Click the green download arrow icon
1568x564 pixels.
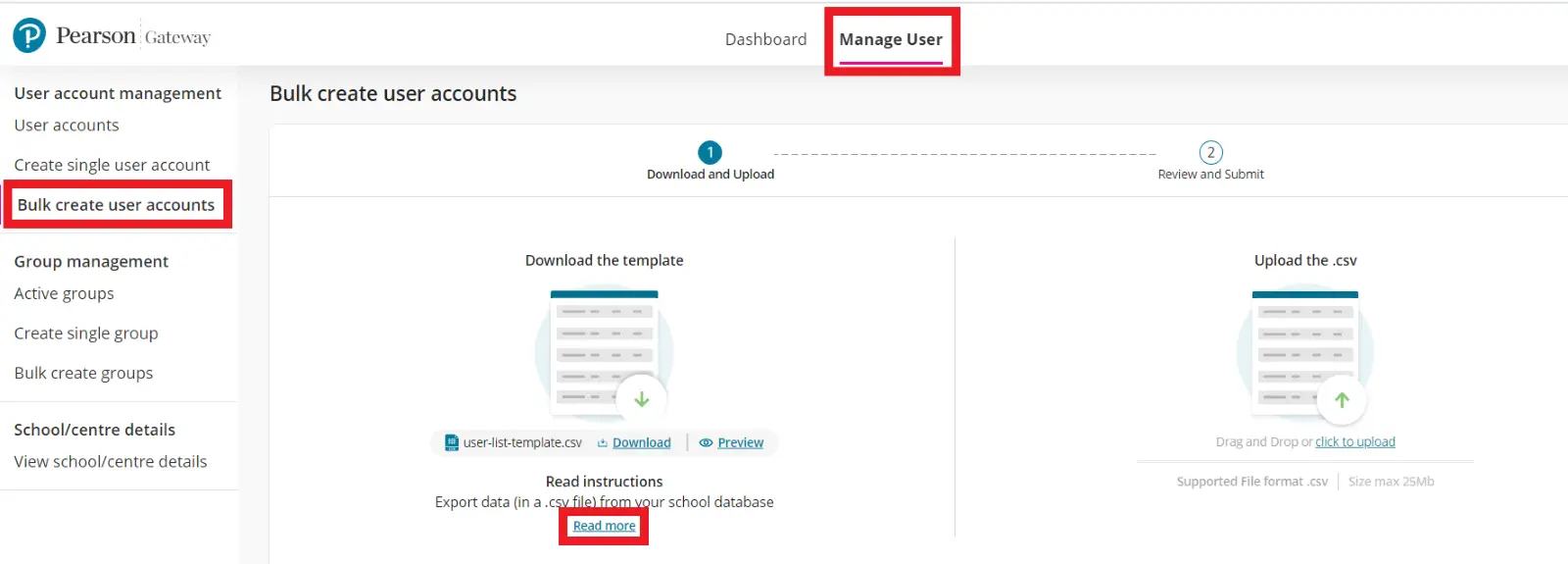pyautogui.click(x=642, y=399)
